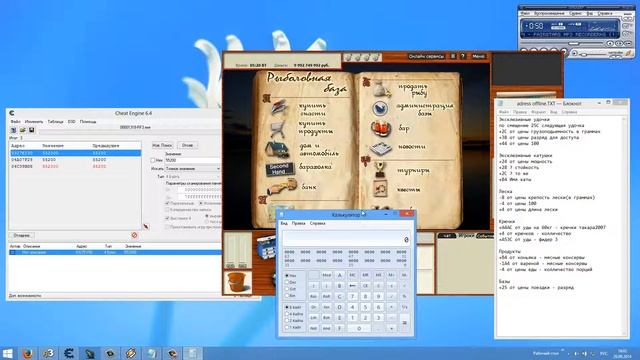Select Hex radio button in Calculator

click(x=287, y=276)
